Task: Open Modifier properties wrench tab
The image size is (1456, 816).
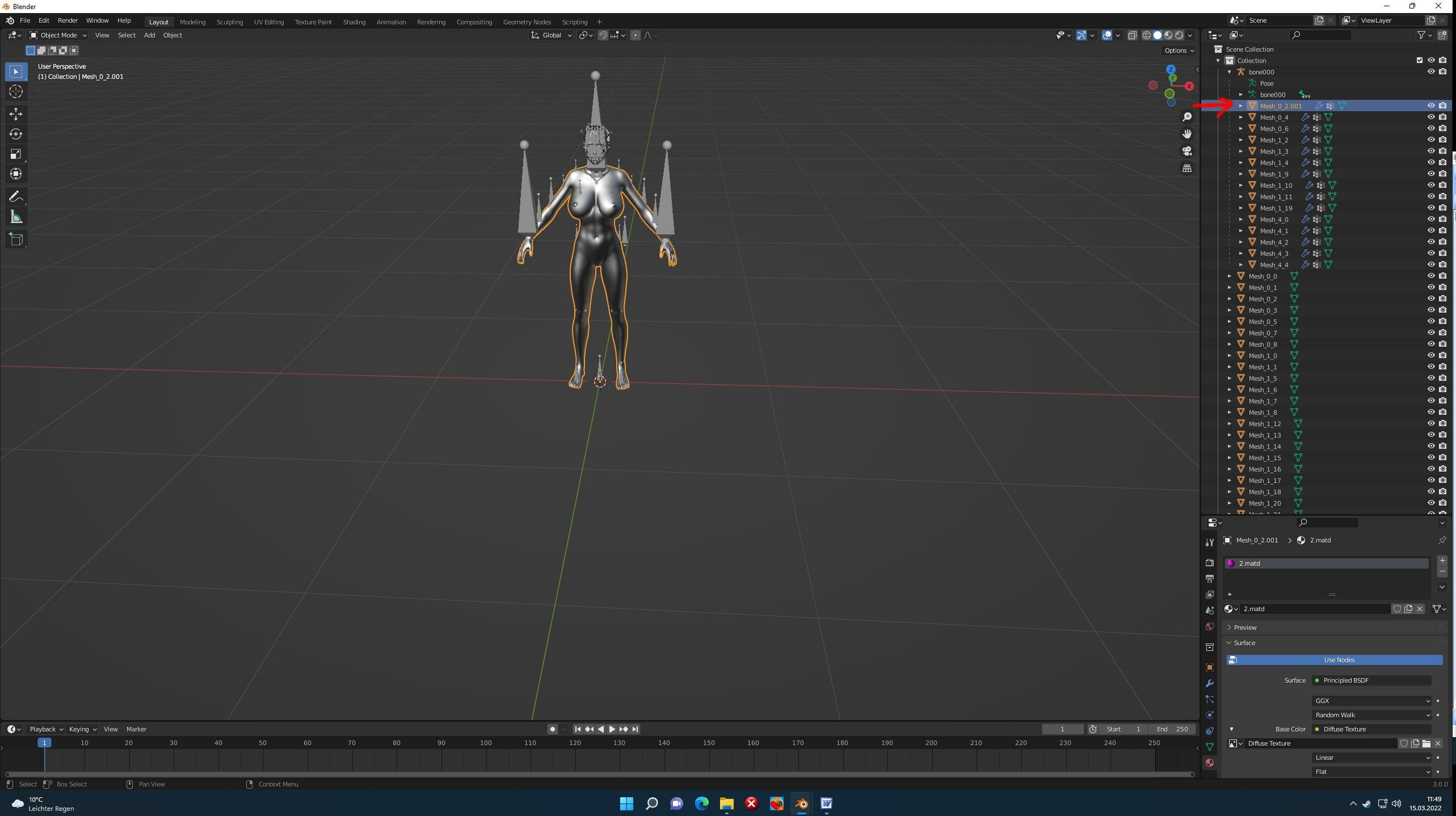Action: click(1210, 683)
